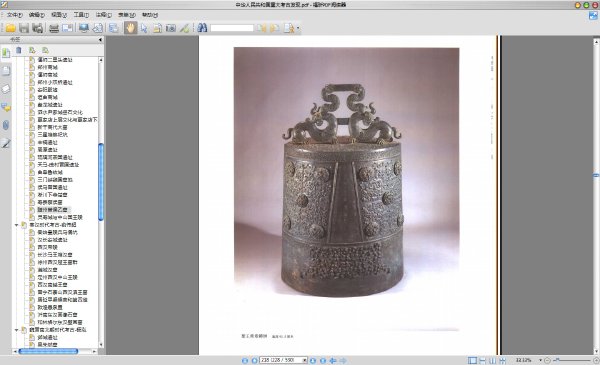600x365 pixels.
Task: Click the binoculars Find icon
Action: click(x=202, y=28)
